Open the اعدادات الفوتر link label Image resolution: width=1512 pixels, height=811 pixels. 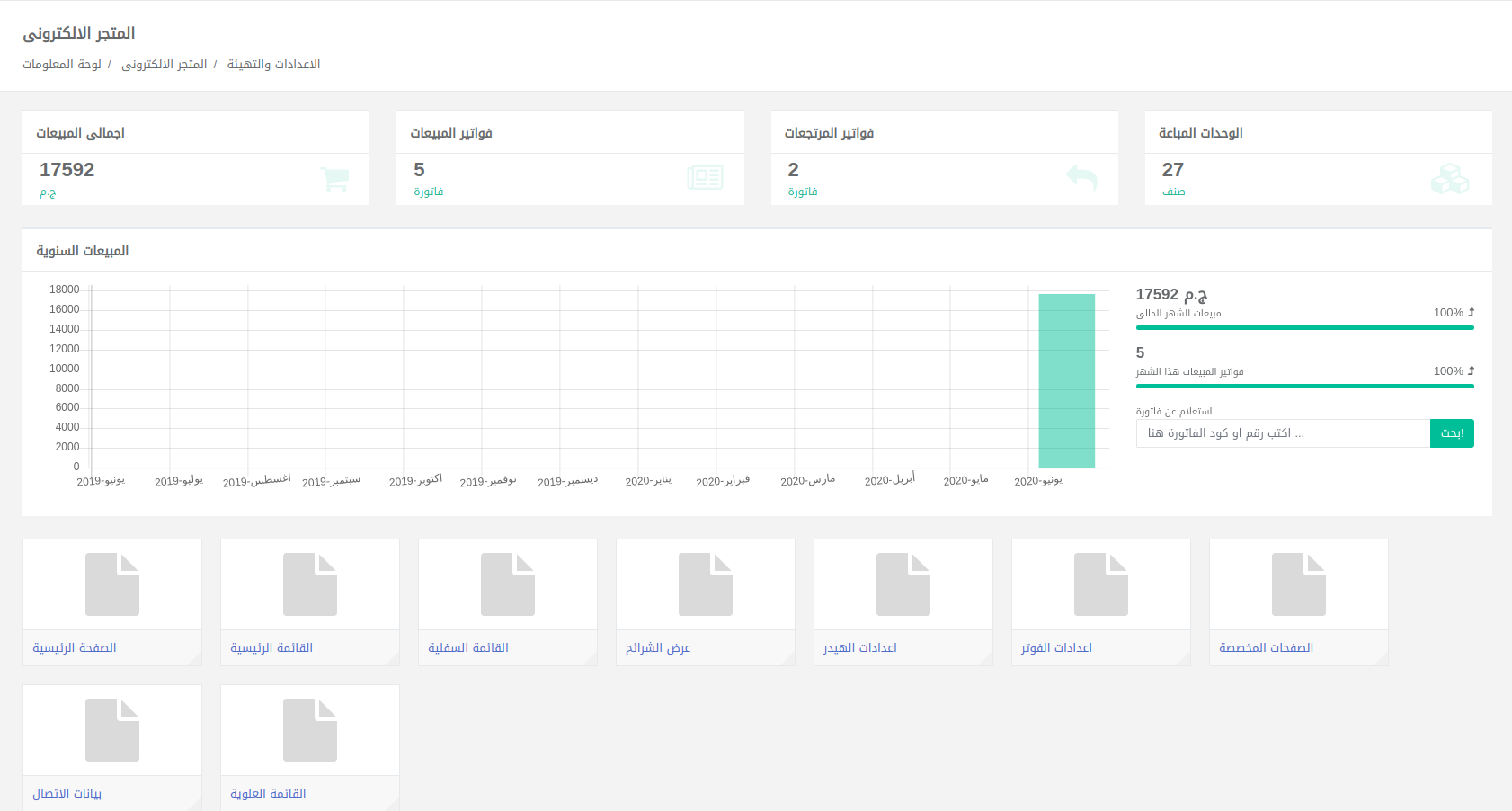(x=1056, y=647)
